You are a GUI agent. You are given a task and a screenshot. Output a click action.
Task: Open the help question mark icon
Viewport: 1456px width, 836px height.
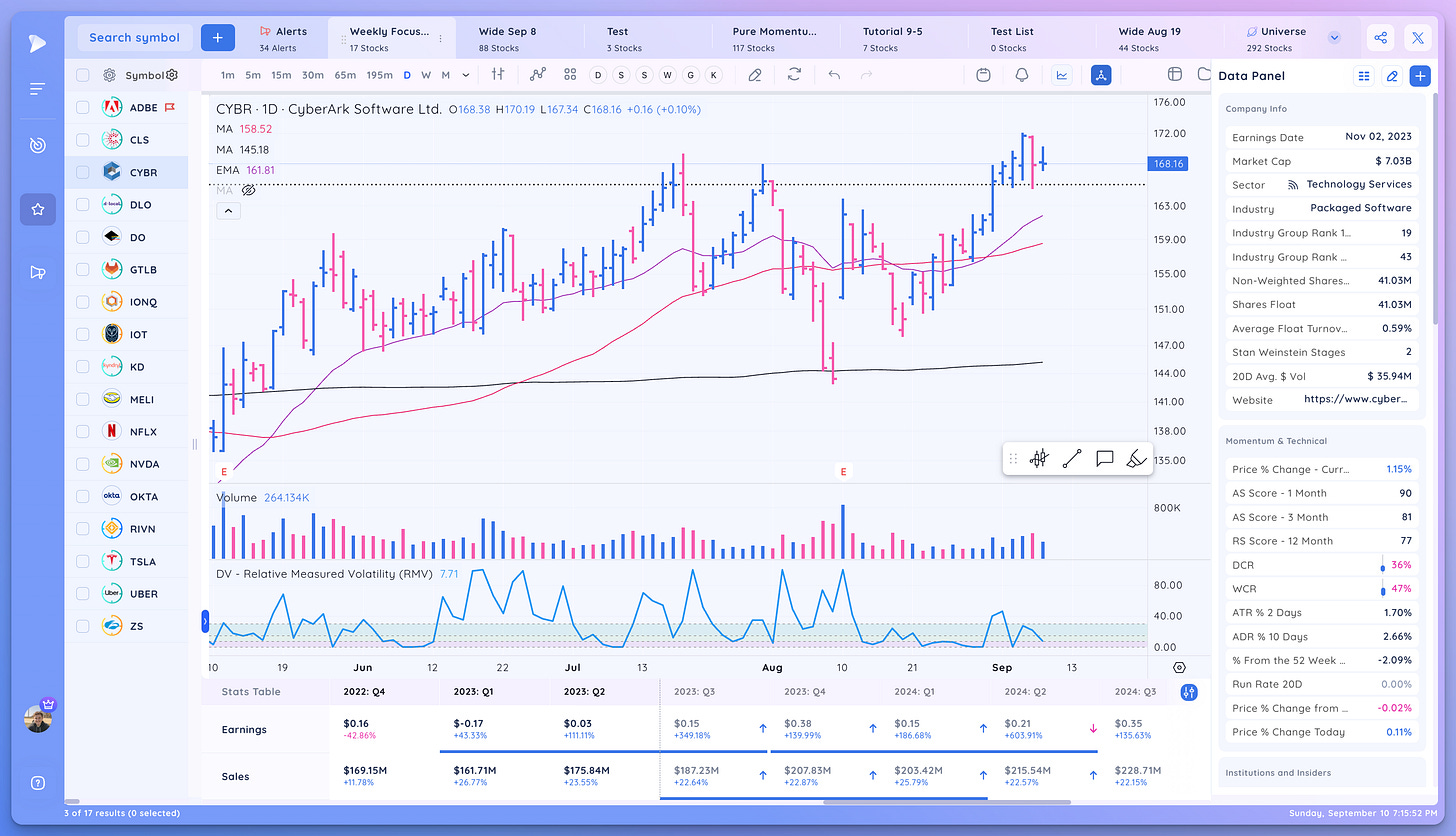point(38,783)
